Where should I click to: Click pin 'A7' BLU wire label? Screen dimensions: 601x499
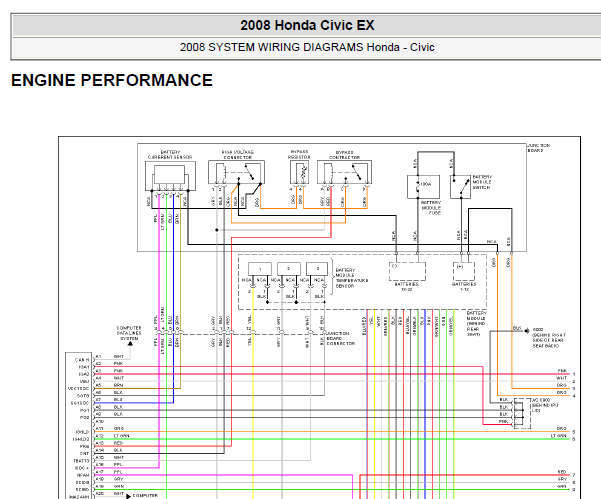coord(118,400)
